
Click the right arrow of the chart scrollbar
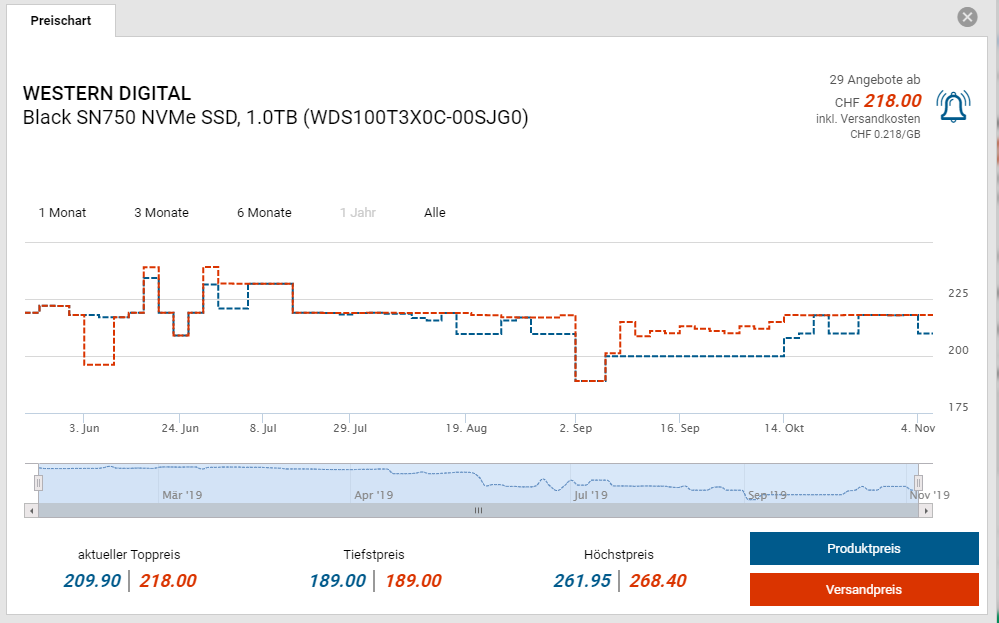pyautogui.click(x=926, y=510)
